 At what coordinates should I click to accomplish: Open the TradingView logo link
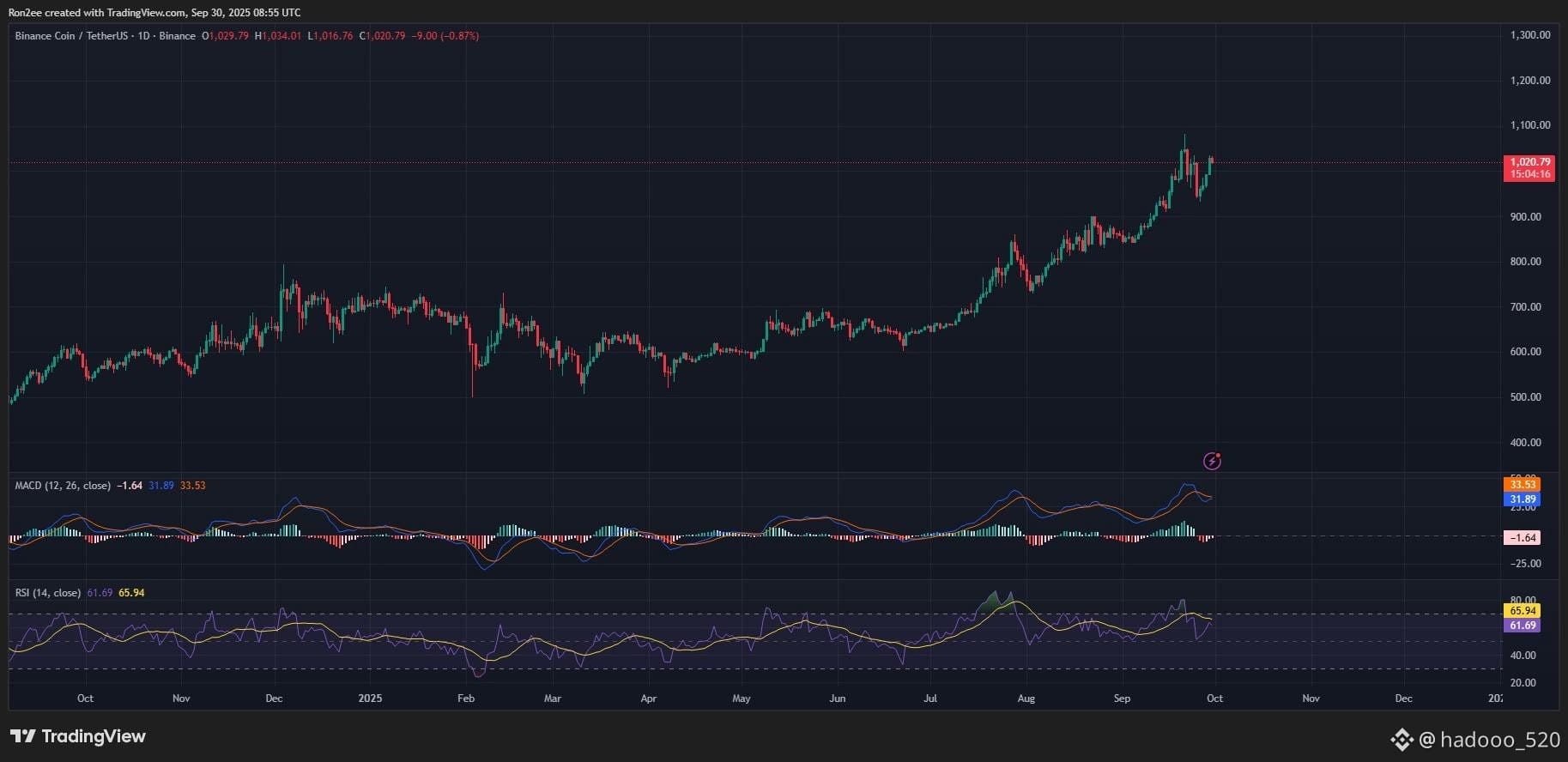pos(78,736)
